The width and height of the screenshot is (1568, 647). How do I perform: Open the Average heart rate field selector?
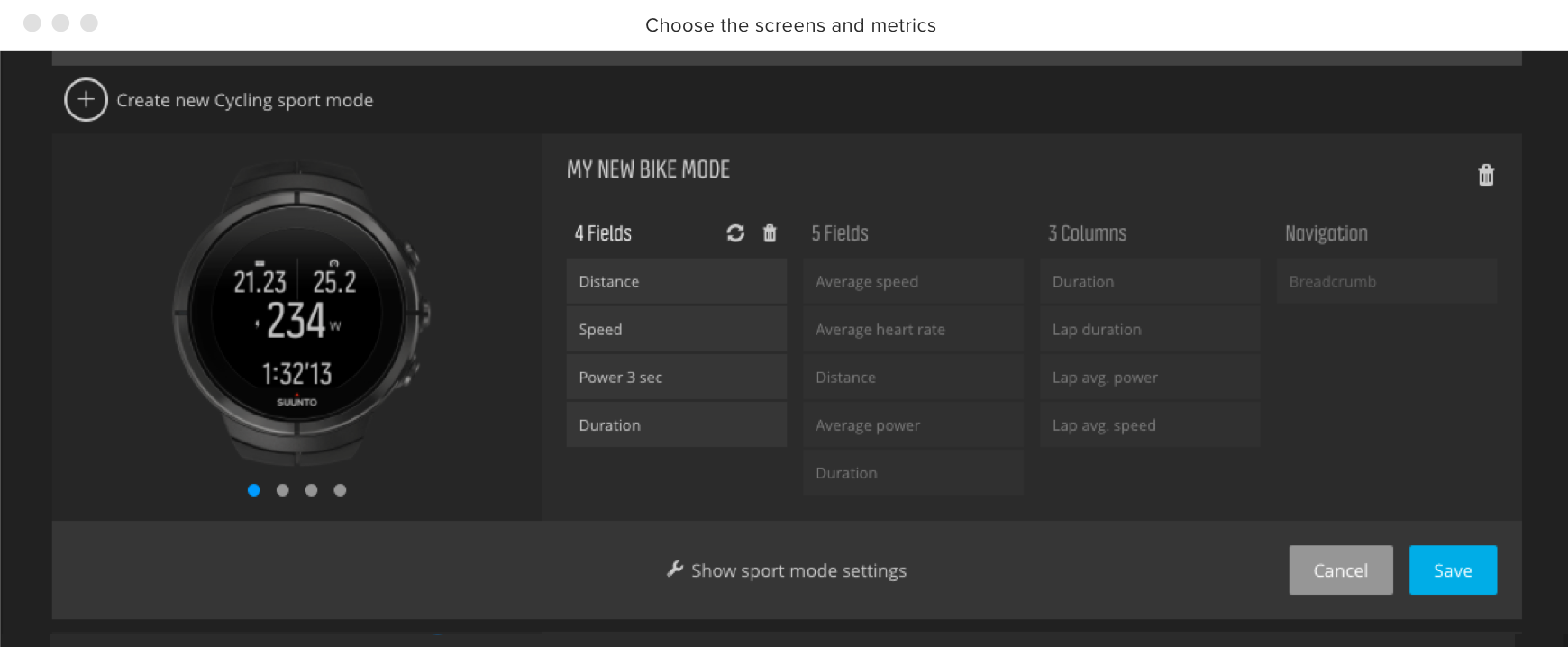point(914,329)
